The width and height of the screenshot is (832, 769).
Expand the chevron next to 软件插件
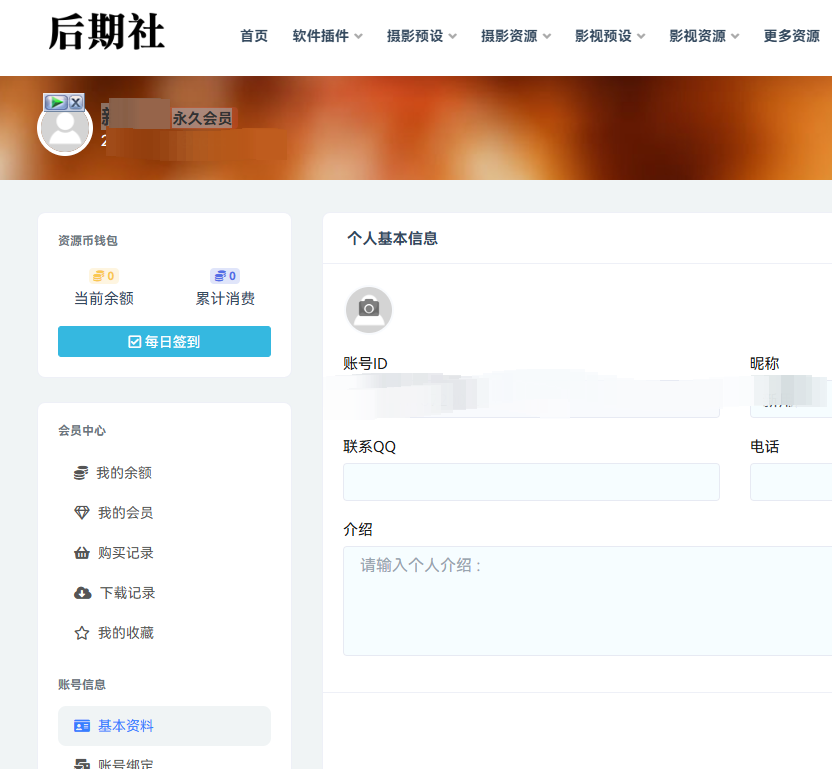tap(359, 37)
